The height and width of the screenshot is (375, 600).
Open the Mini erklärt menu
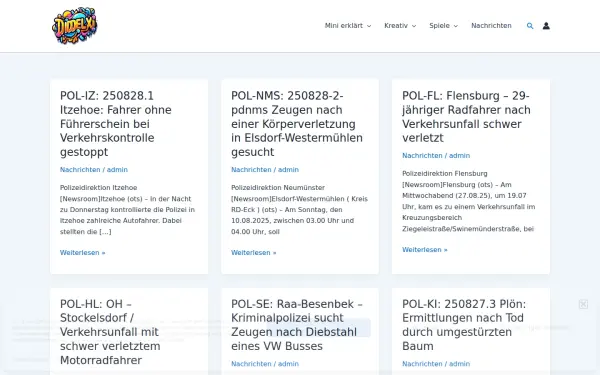(344, 26)
